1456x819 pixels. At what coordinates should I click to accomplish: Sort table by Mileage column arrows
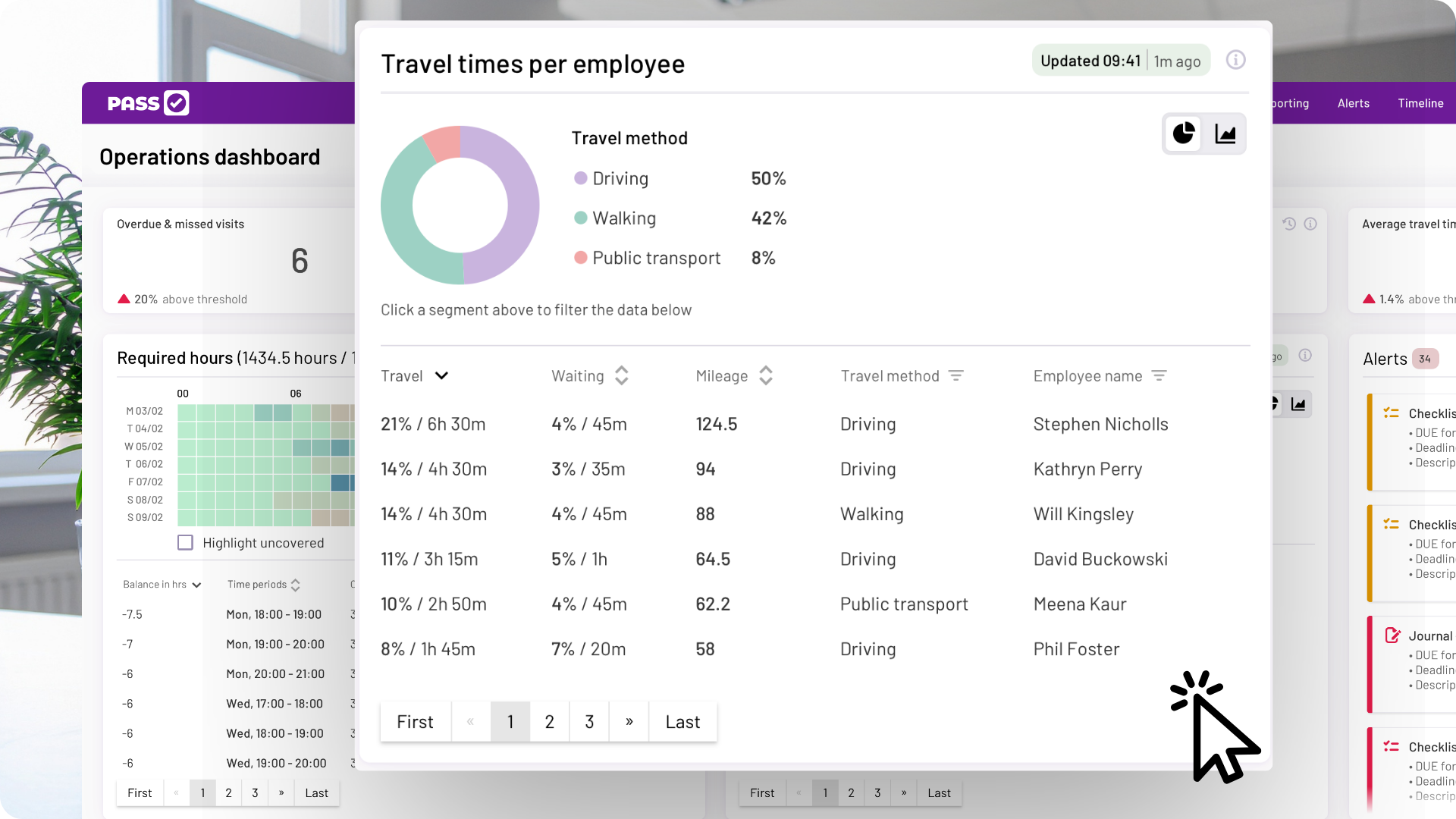[x=766, y=376]
